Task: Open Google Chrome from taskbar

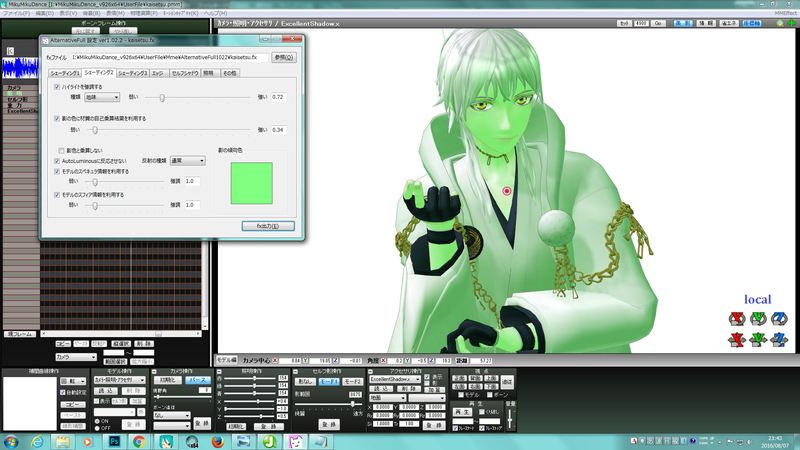Action: pos(139,442)
